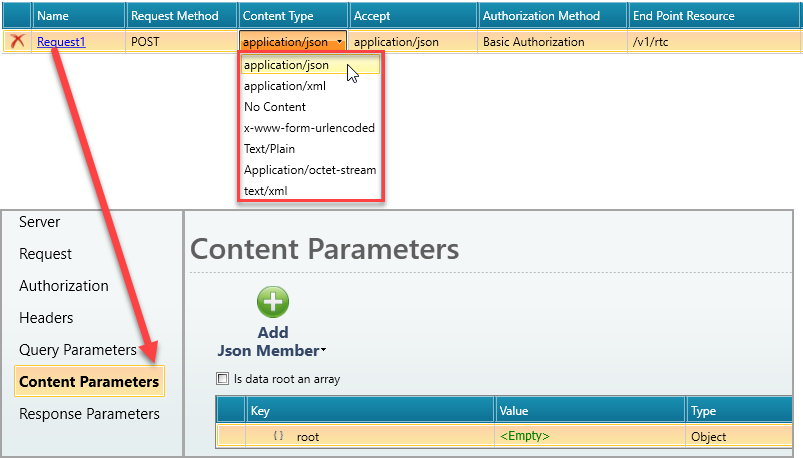Select application/json from the dropdown list
This screenshot has width=803, height=458.
[286, 65]
